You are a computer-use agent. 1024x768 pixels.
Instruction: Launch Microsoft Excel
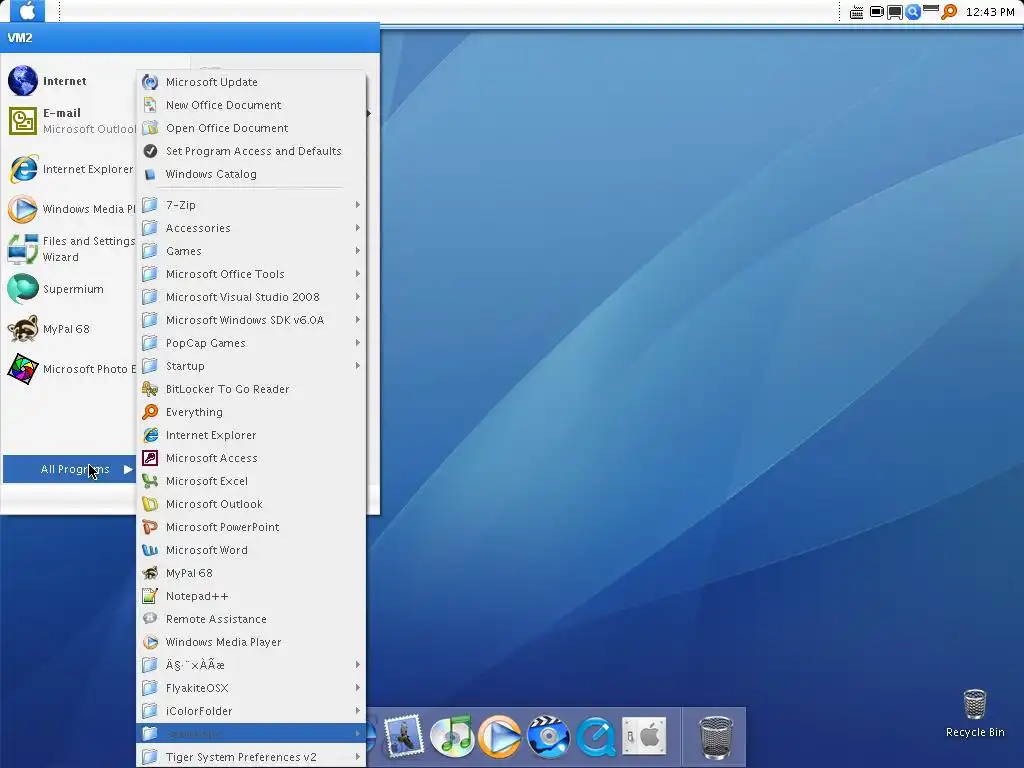pos(251,481)
